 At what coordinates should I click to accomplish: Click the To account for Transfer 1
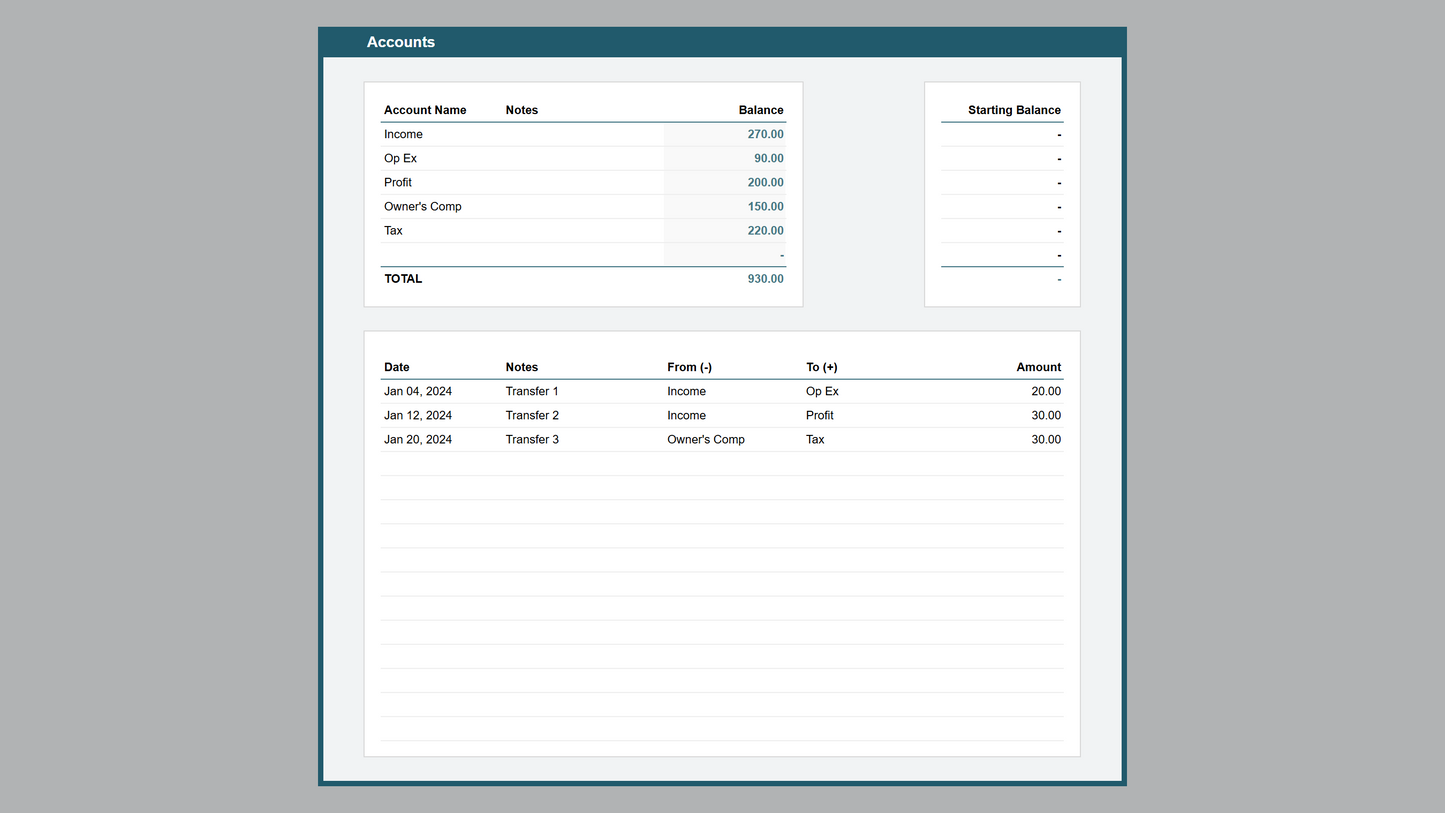coord(822,391)
